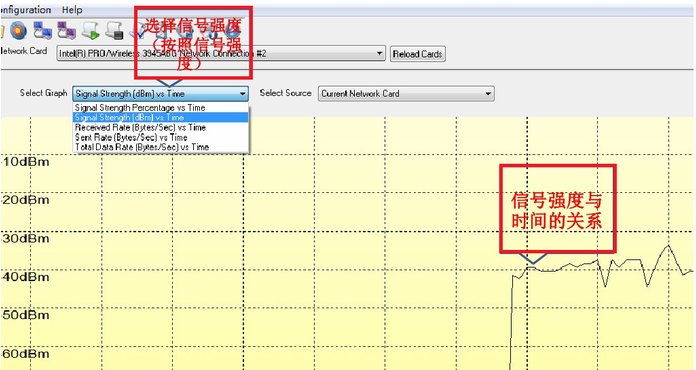
Task: Open the Select Graph combo box
Action: click(x=160, y=94)
